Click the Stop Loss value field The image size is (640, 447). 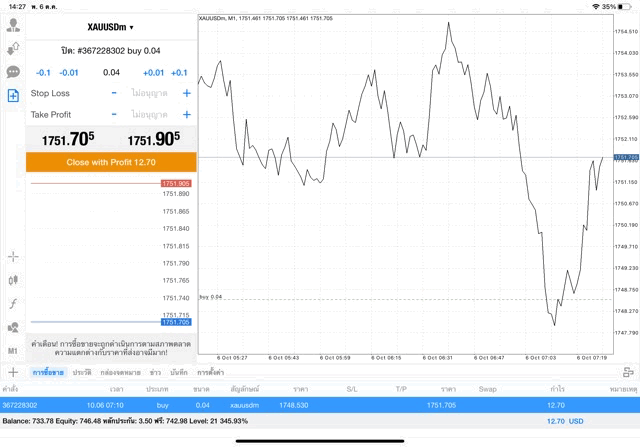pos(150,93)
